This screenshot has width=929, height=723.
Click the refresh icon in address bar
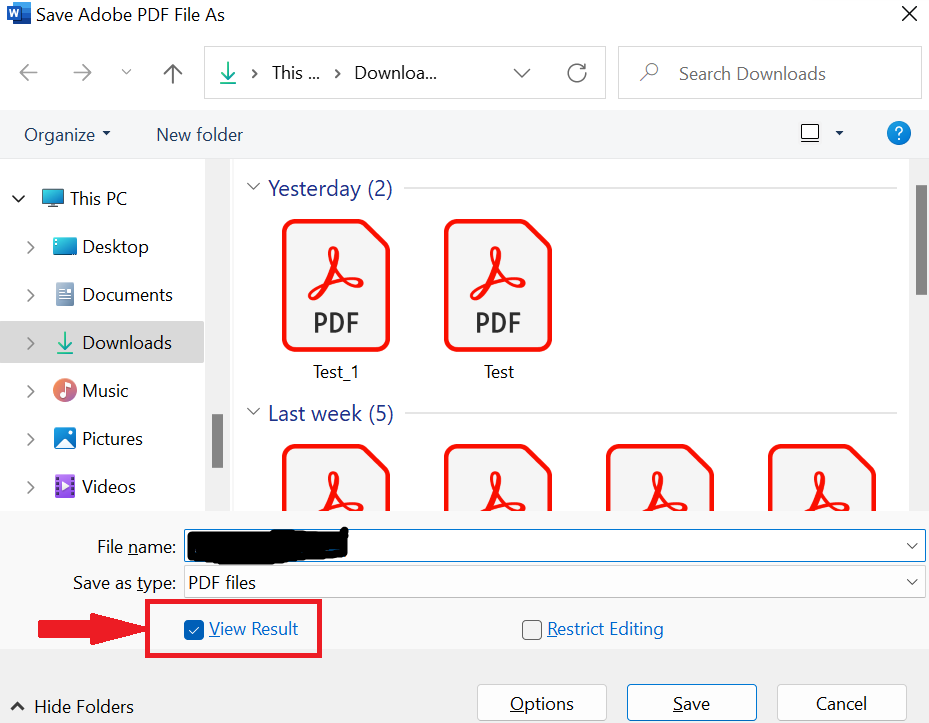pos(578,72)
